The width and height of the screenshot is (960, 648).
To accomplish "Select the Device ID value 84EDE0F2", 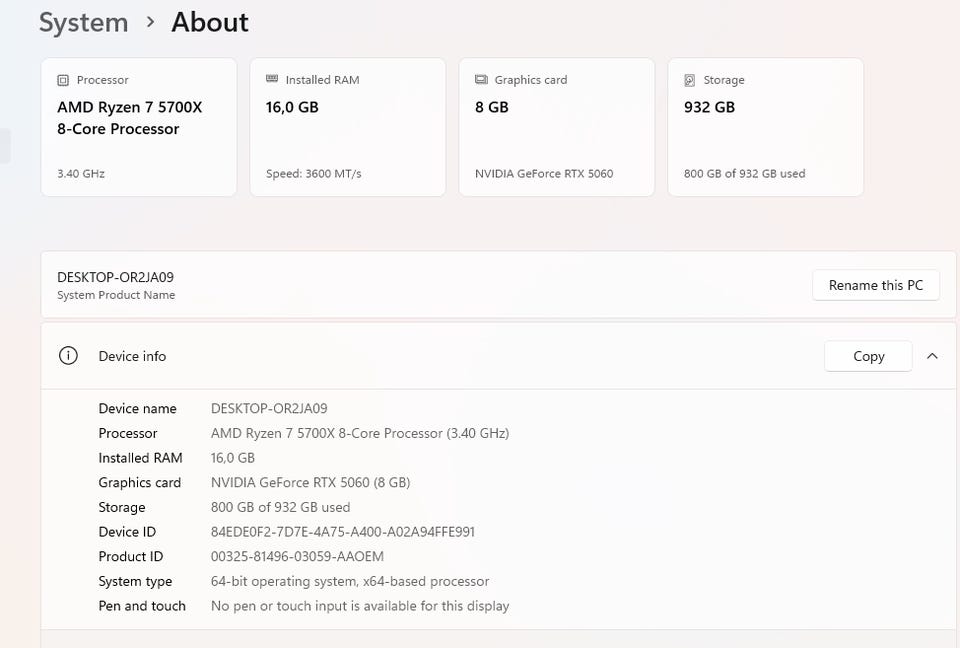I will point(343,532).
